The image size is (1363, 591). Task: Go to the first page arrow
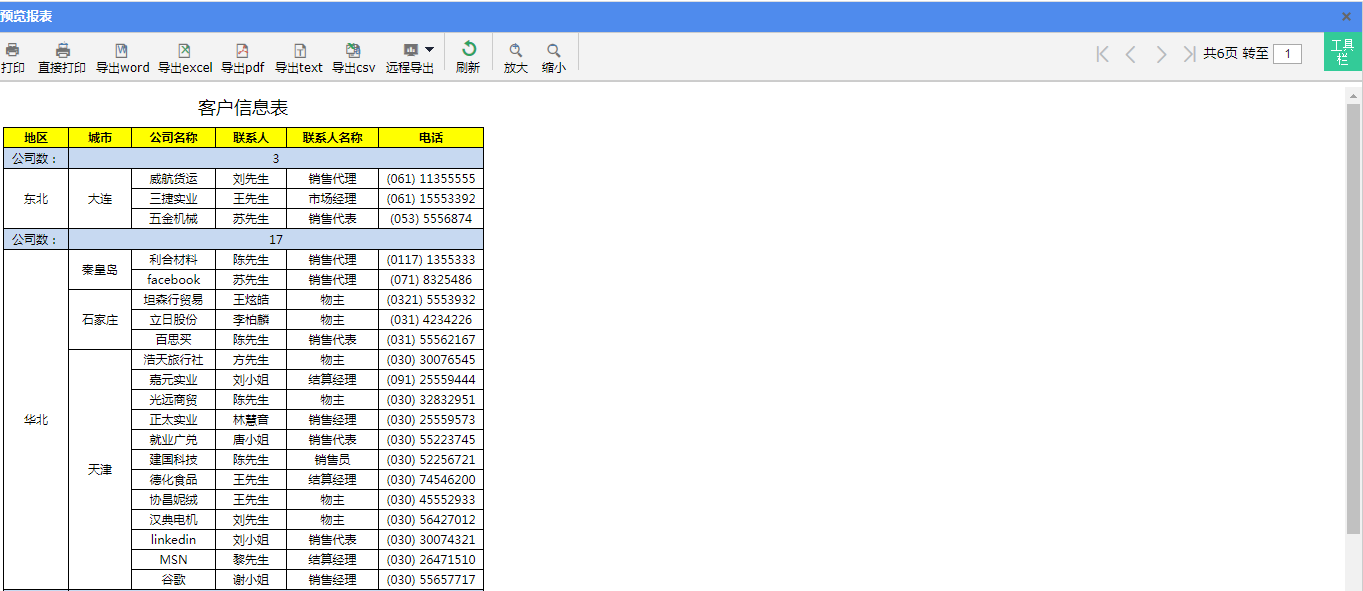[x=1102, y=54]
